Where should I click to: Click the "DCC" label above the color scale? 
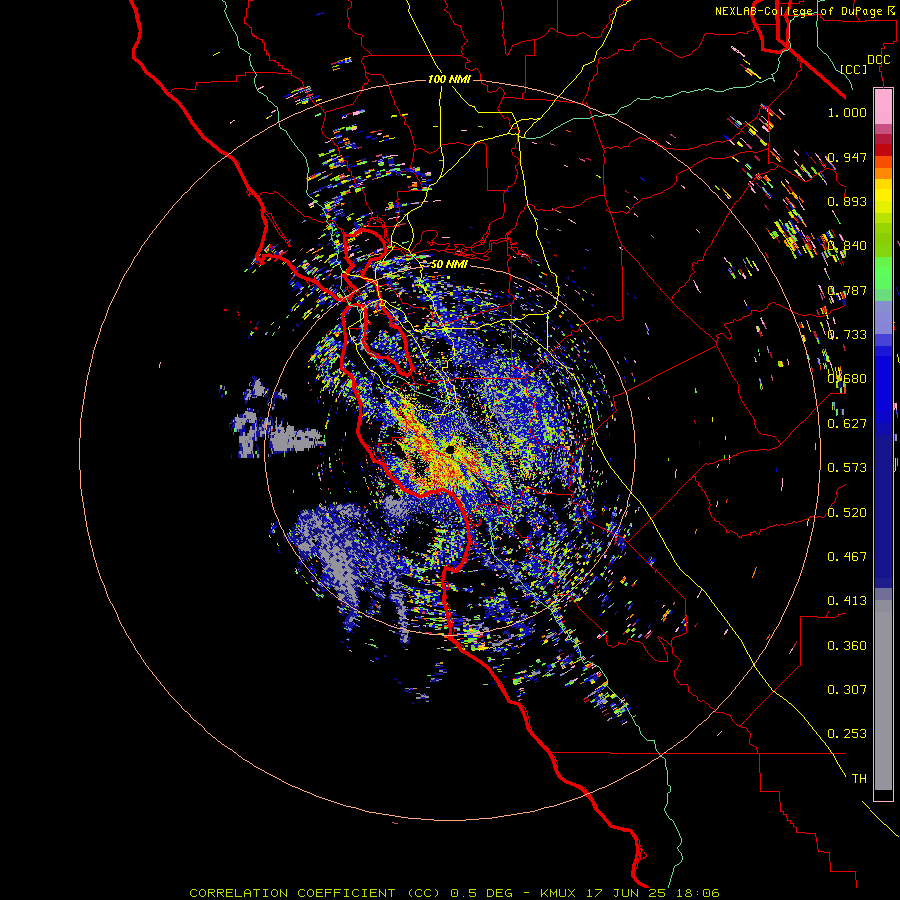tap(878, 60)
